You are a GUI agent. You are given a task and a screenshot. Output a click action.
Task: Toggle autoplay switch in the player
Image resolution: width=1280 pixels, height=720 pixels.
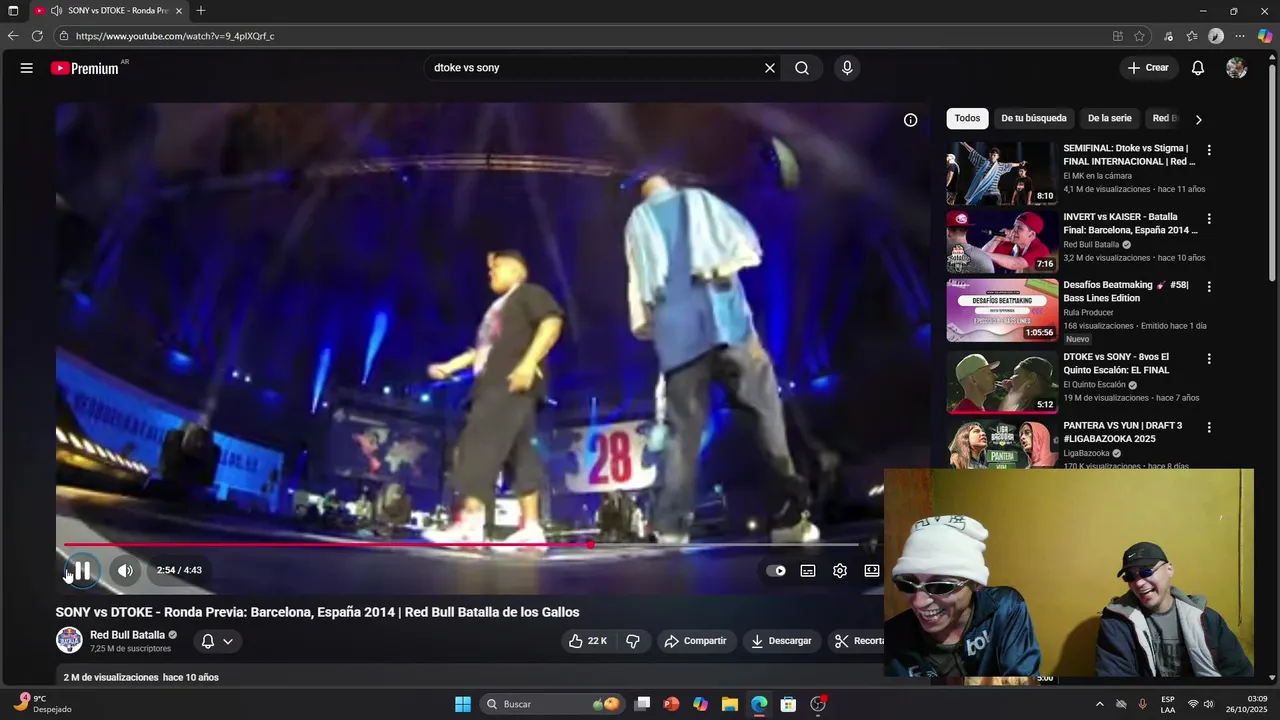point(776,571)
